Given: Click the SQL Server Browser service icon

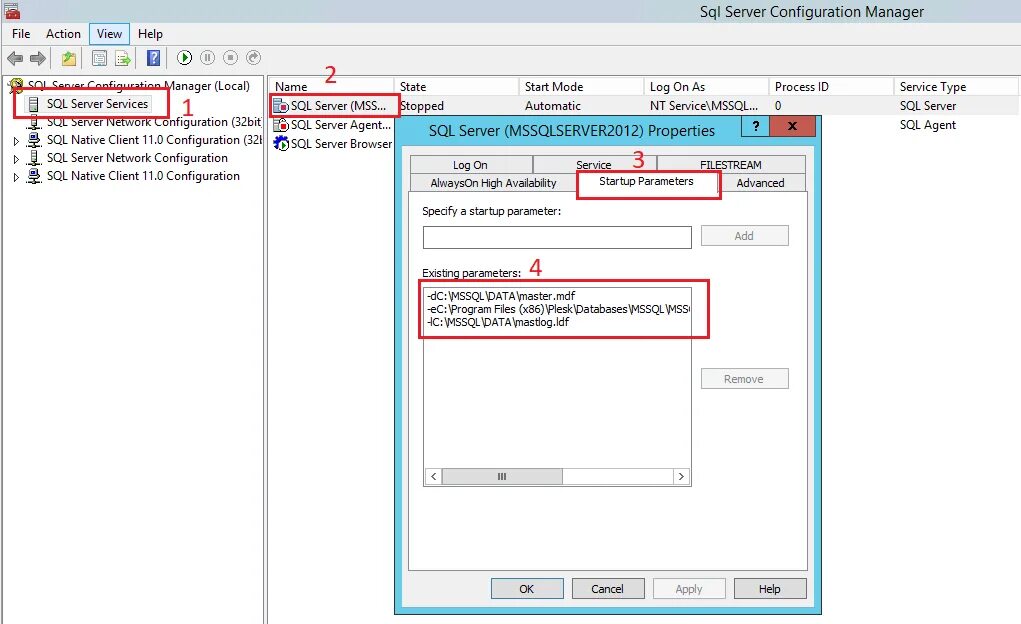Looking at the screenshot, I should [x=281, y=143].
